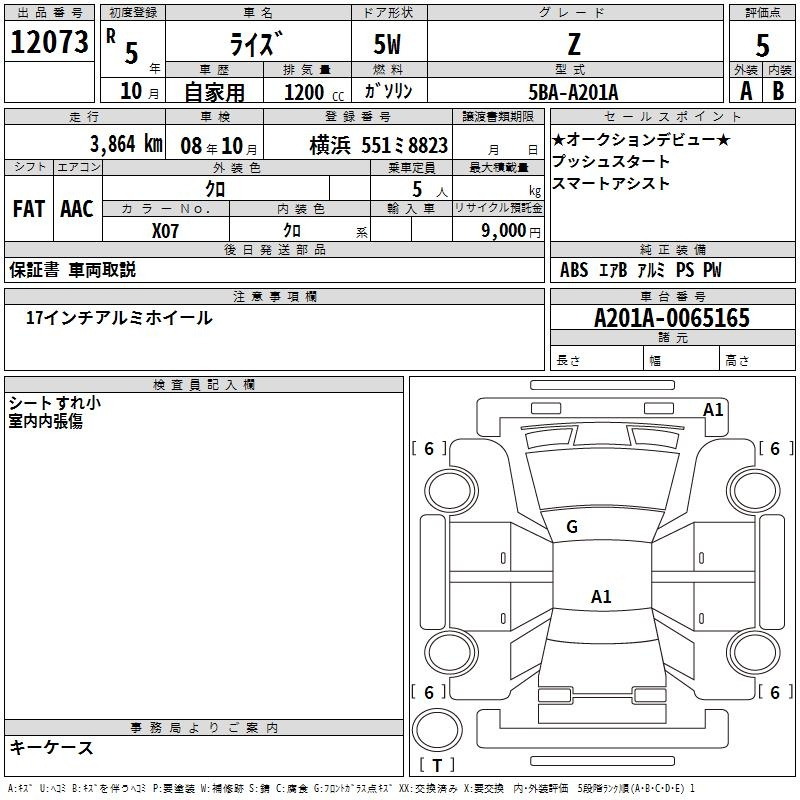This screenshot has width=800, height=800.
Task: Select プッシュスタート sales point
Action: [x=611, y=162]
